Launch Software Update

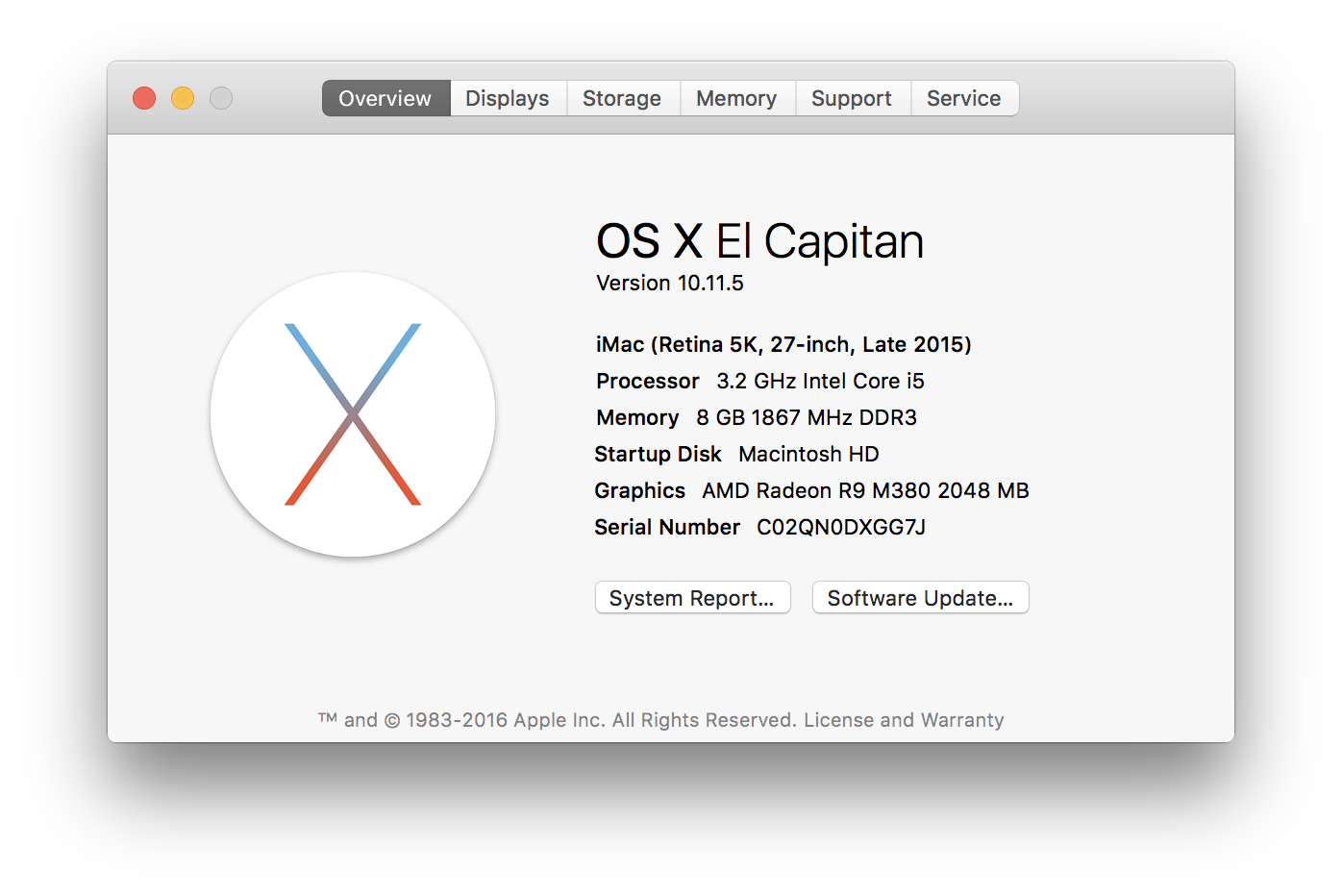[919, 597]
